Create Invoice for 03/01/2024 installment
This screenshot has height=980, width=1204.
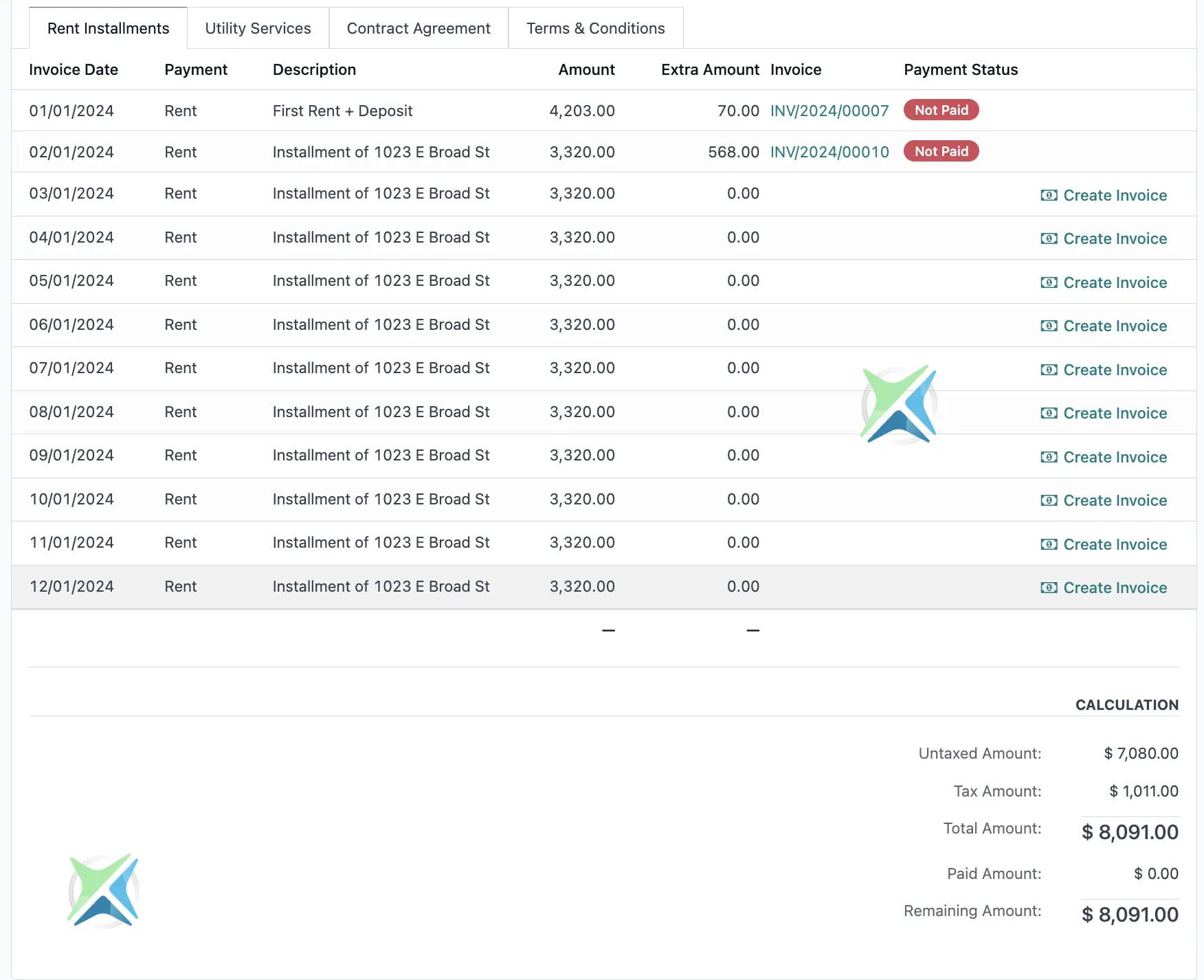tap(1104, 195)
